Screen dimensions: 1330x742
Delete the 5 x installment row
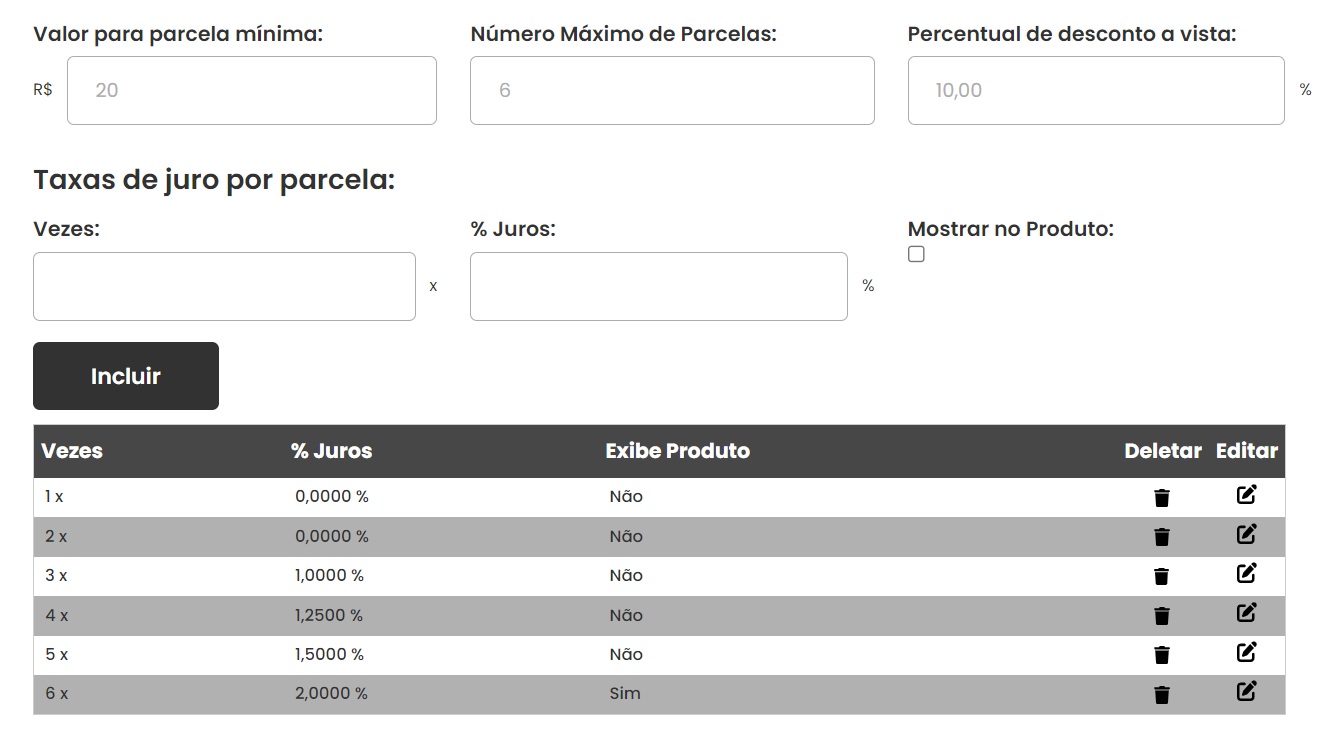coord(1161,655)
